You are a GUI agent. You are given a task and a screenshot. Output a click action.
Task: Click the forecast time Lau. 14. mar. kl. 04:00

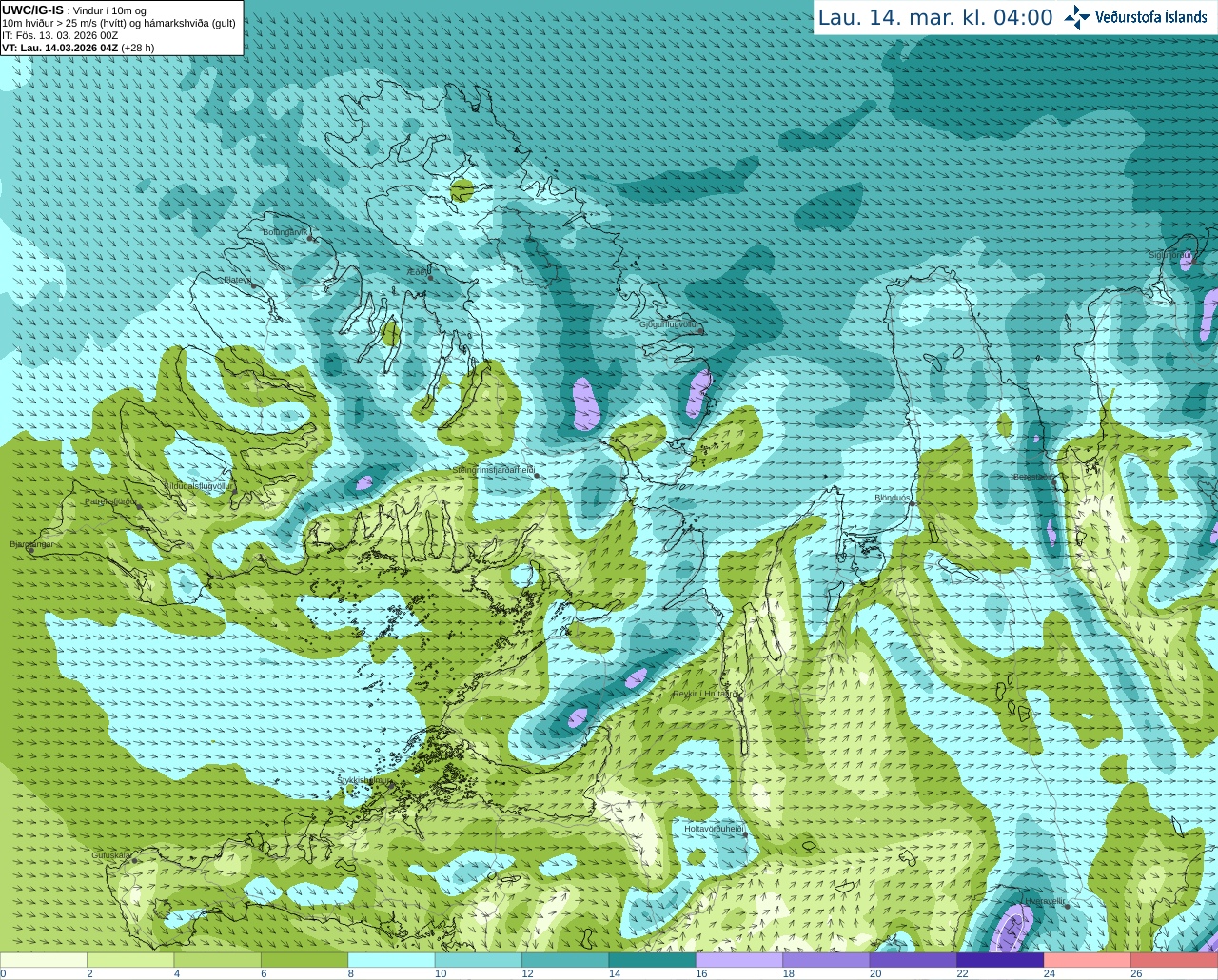click(x=935, y=18)
